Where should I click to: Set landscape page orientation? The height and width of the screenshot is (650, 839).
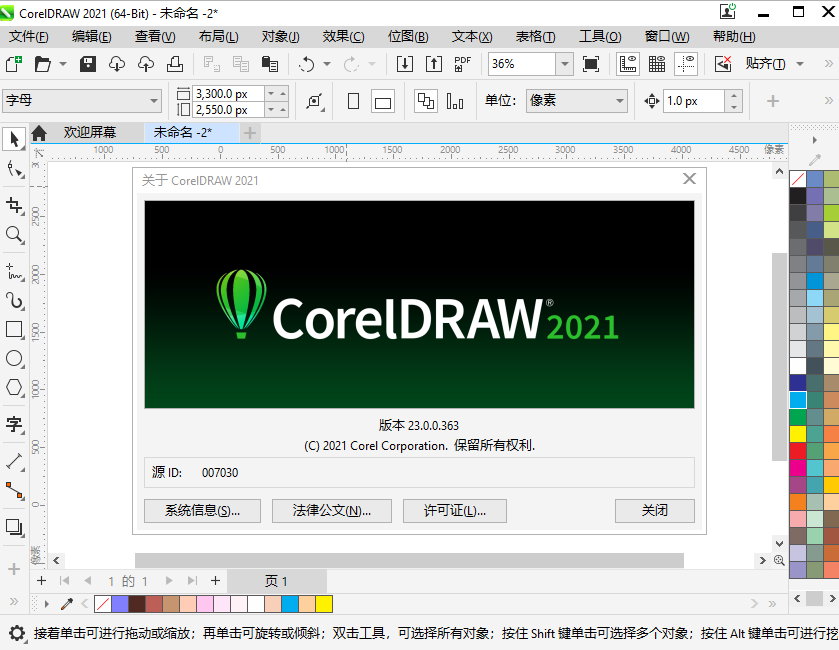coord(383,101)
